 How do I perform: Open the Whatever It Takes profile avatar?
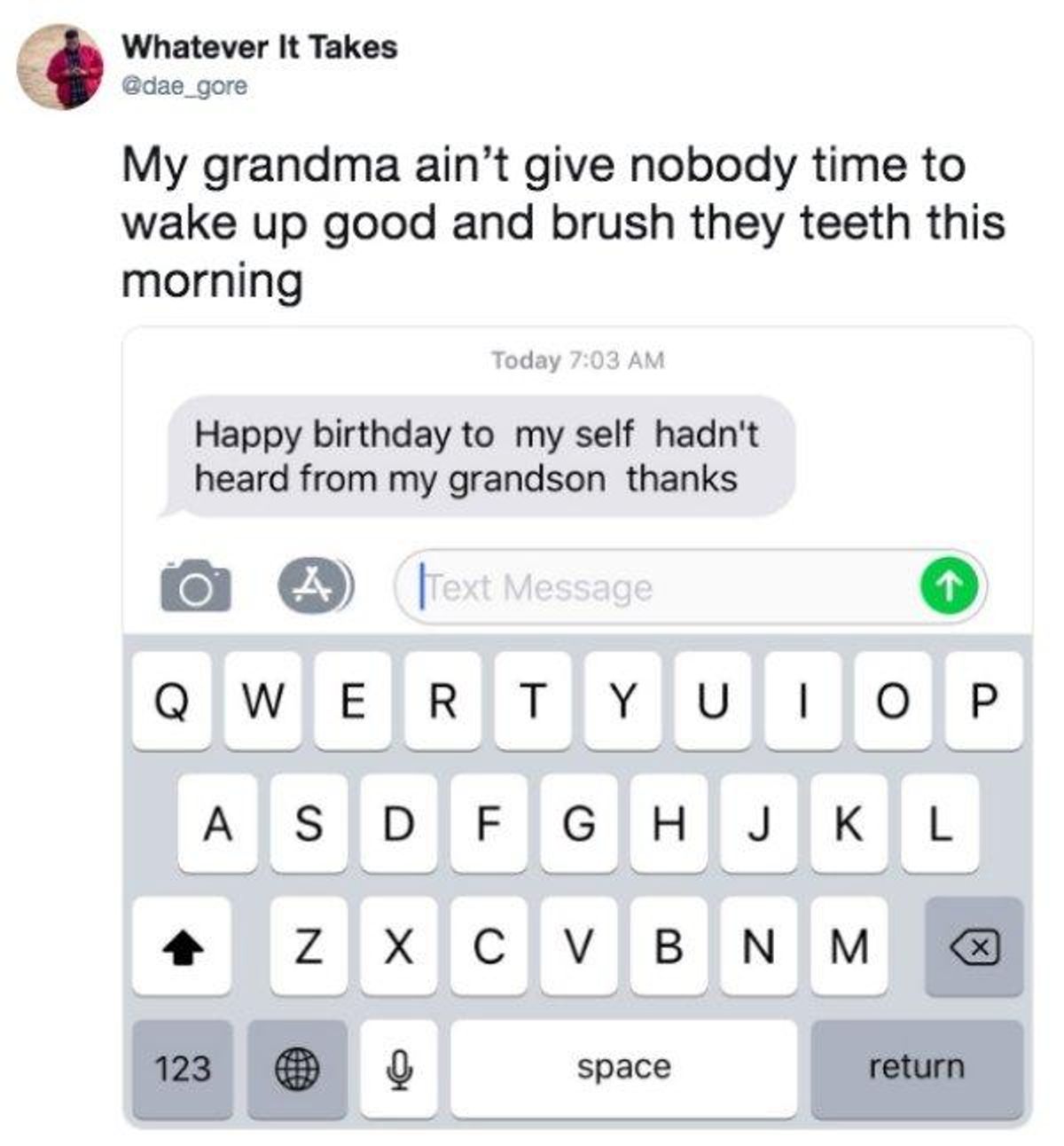coord(61,67)
